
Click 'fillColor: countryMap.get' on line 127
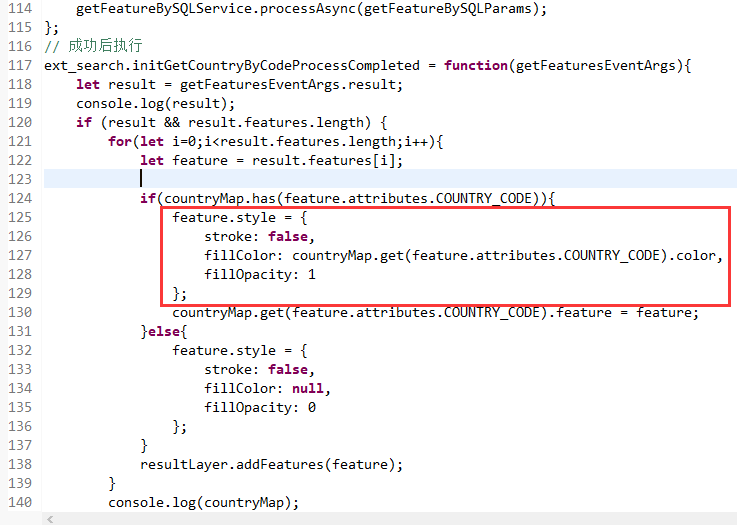pos(304,256)
